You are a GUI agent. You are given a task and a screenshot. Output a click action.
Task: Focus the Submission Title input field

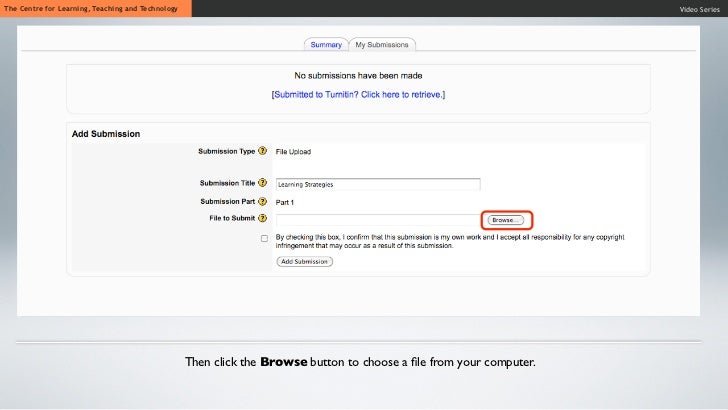(378, 184)
